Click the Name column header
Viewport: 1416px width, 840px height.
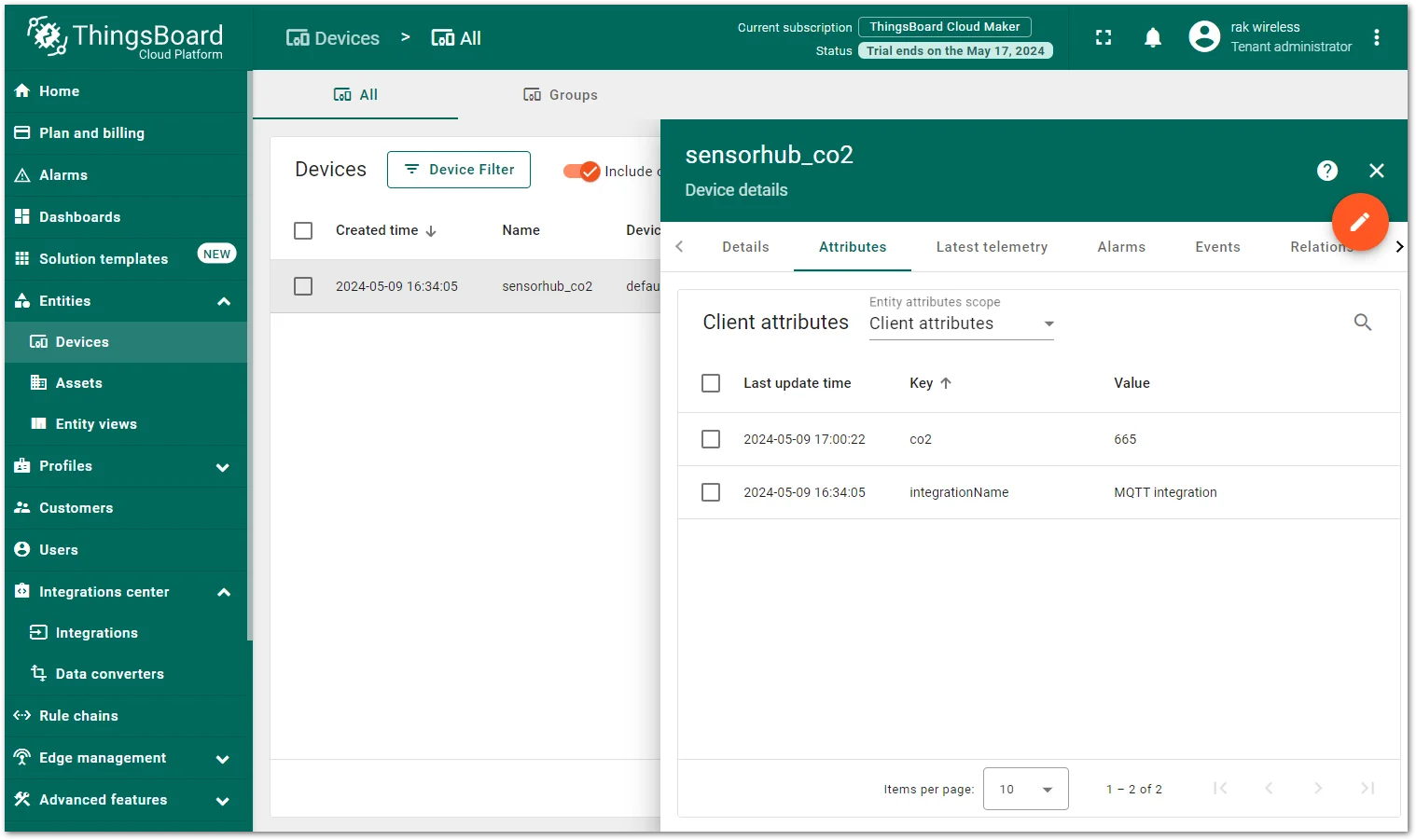click(x=521, y=230)
